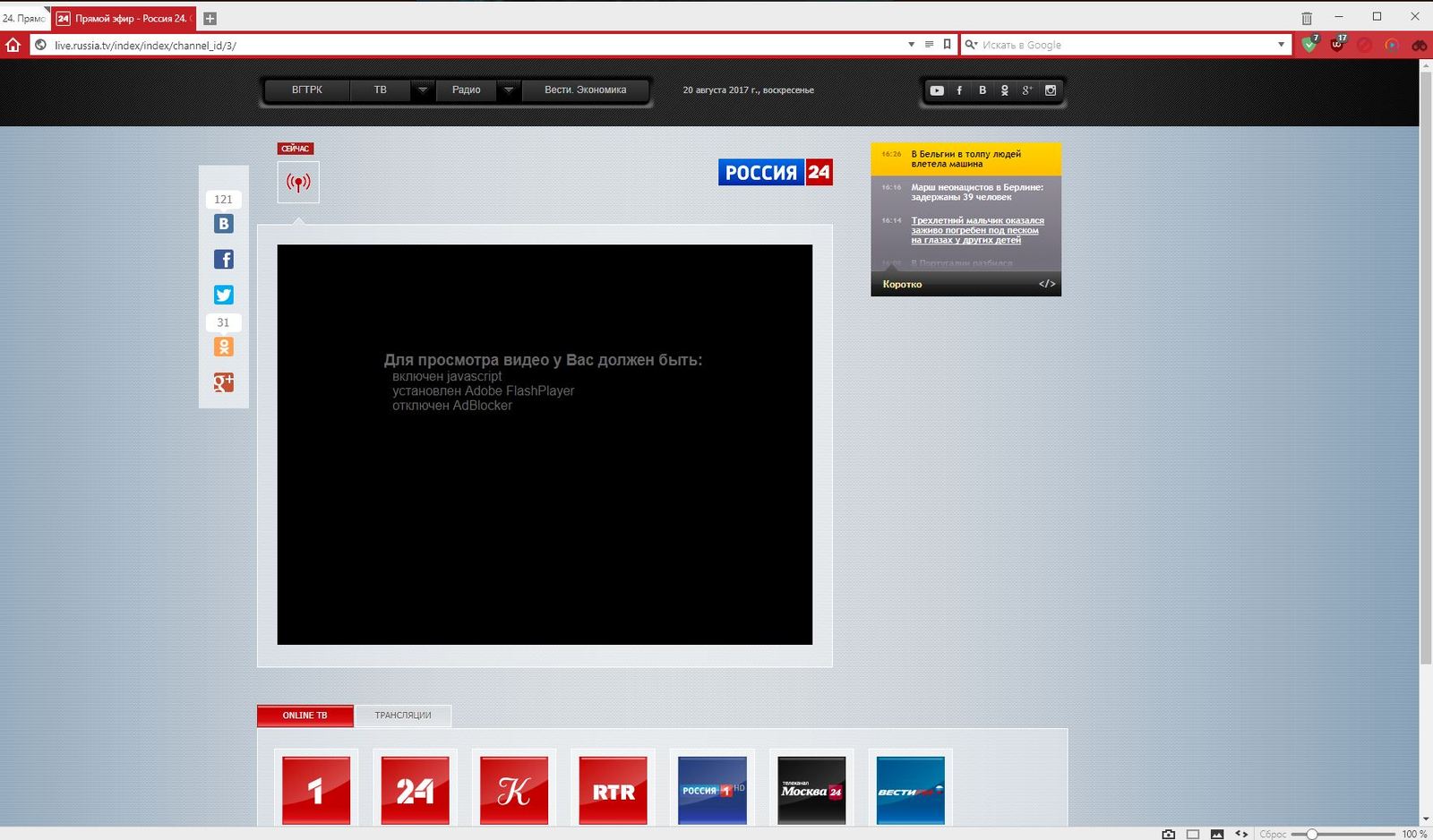Open the Вести. Экономика menu item
1433x840 pixels.
click(x=586, y=90)
